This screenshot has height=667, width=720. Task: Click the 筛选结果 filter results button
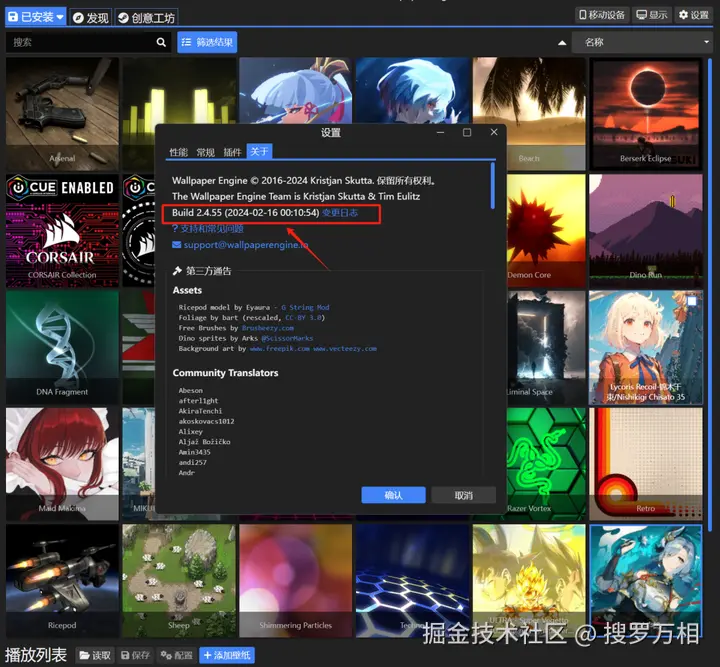pos(207,42)
